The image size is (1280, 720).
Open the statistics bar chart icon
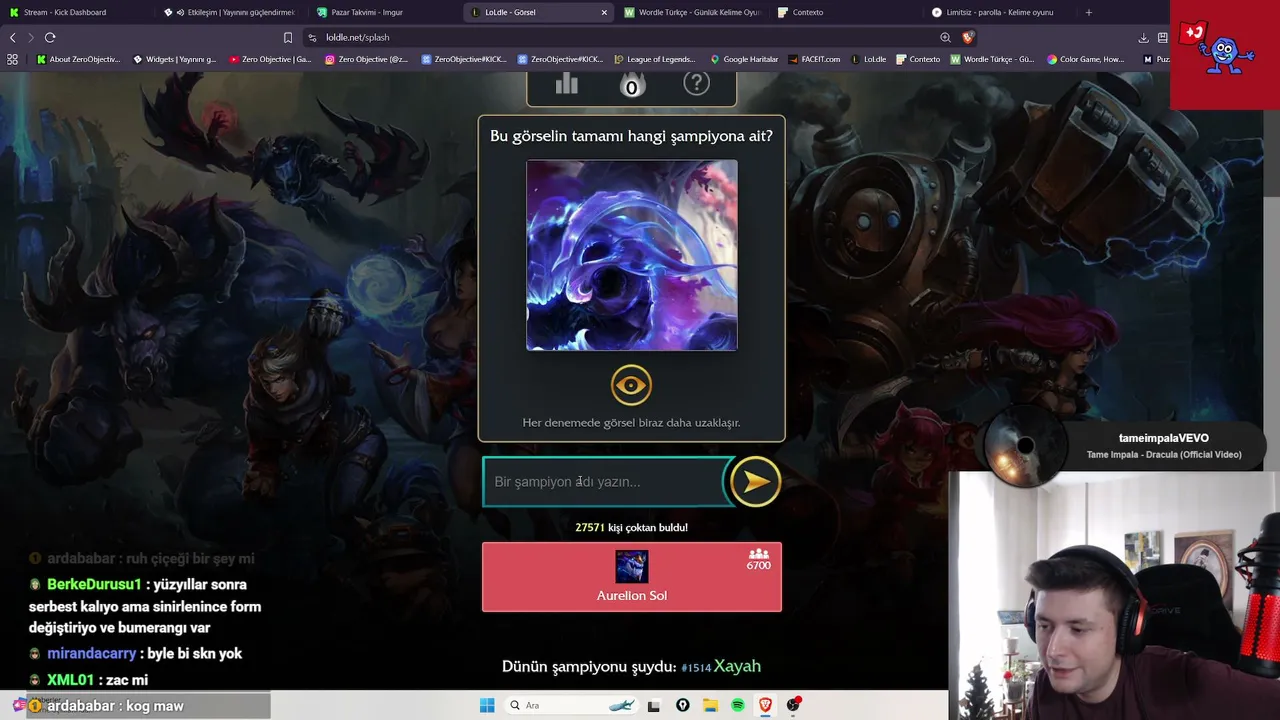pyautogui.click(x=567, y=84)
